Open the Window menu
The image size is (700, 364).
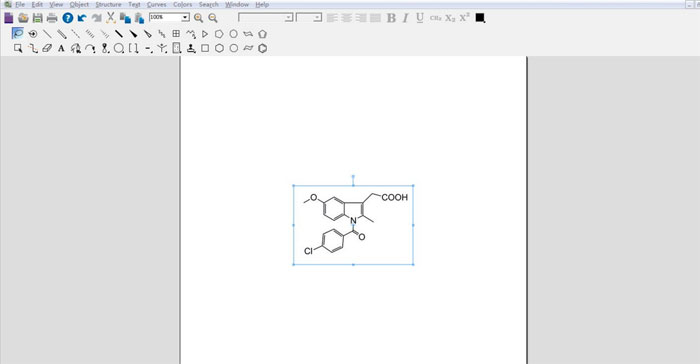(237, 4)
